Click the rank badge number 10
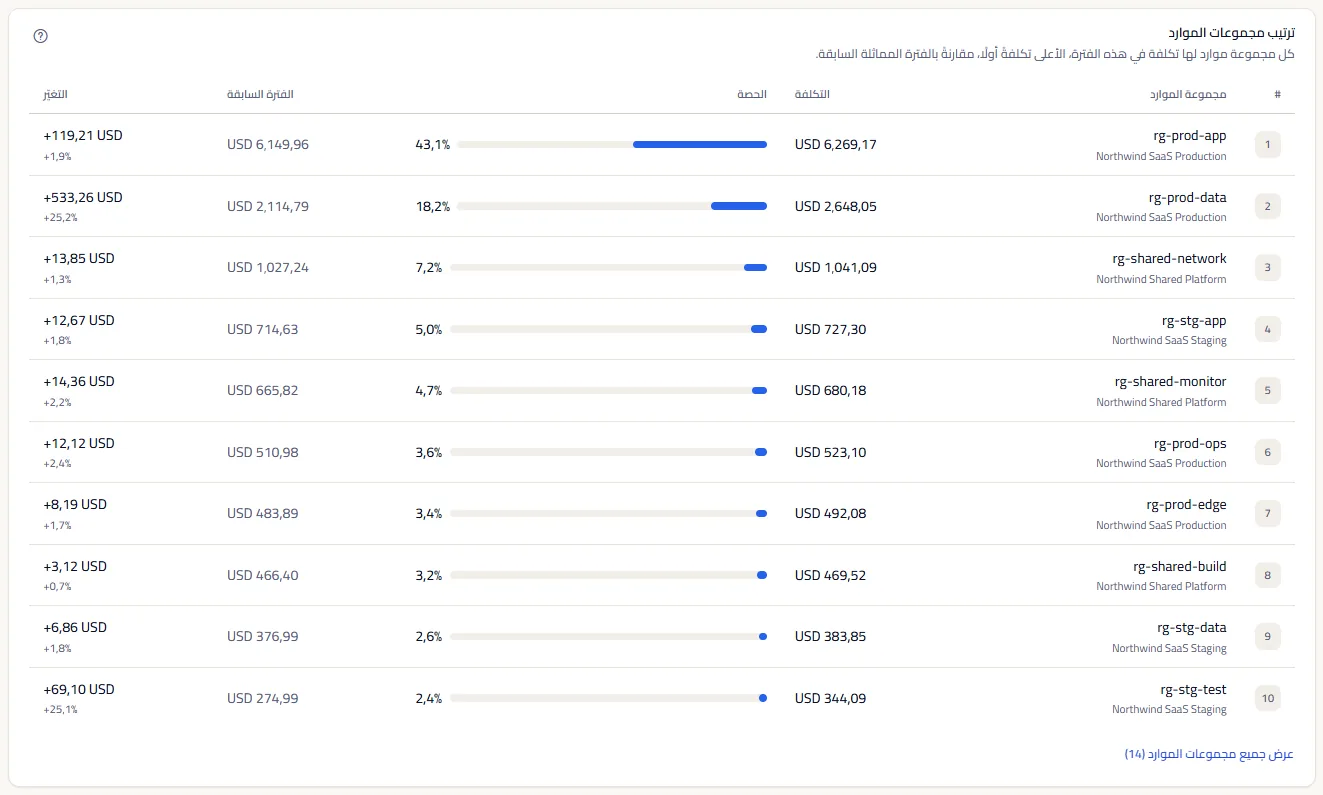 (x=1268, y=698)
